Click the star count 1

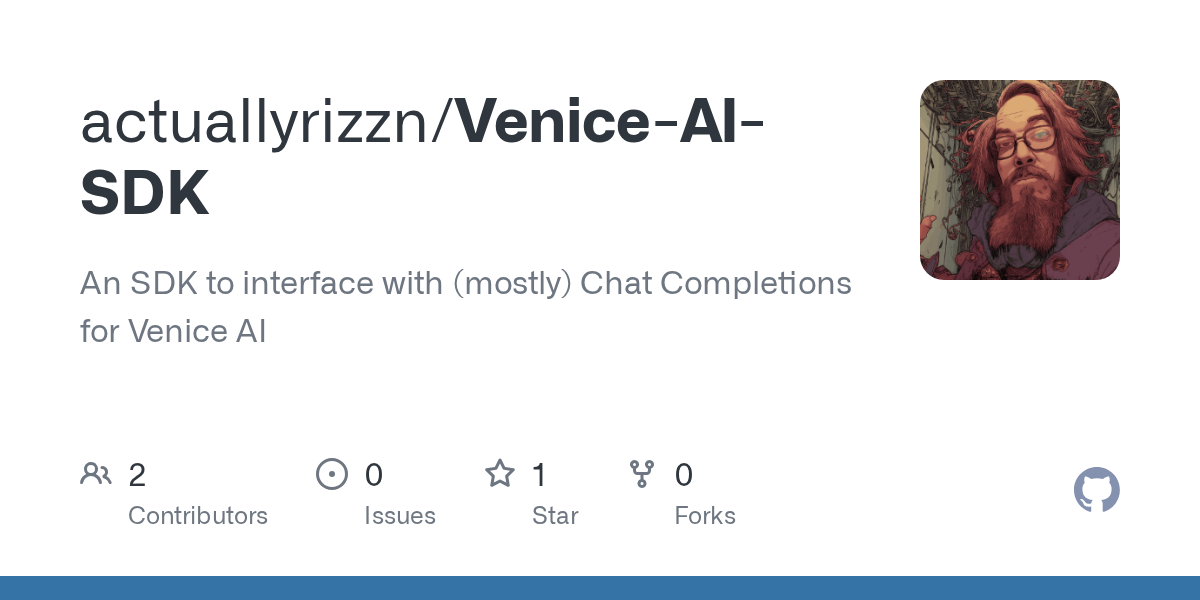pos(539,475)
